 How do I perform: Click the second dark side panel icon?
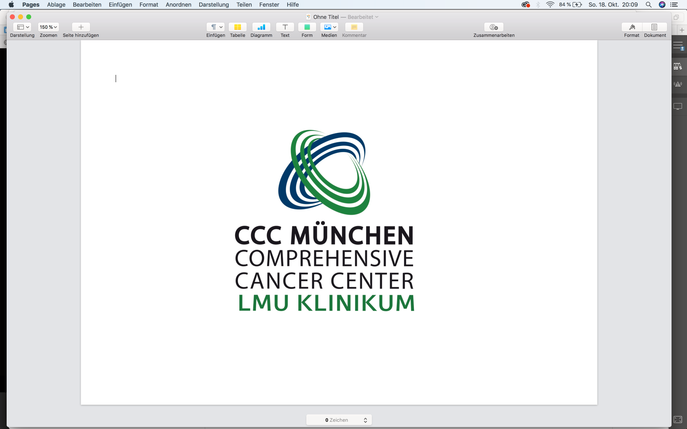pos(678,66)
